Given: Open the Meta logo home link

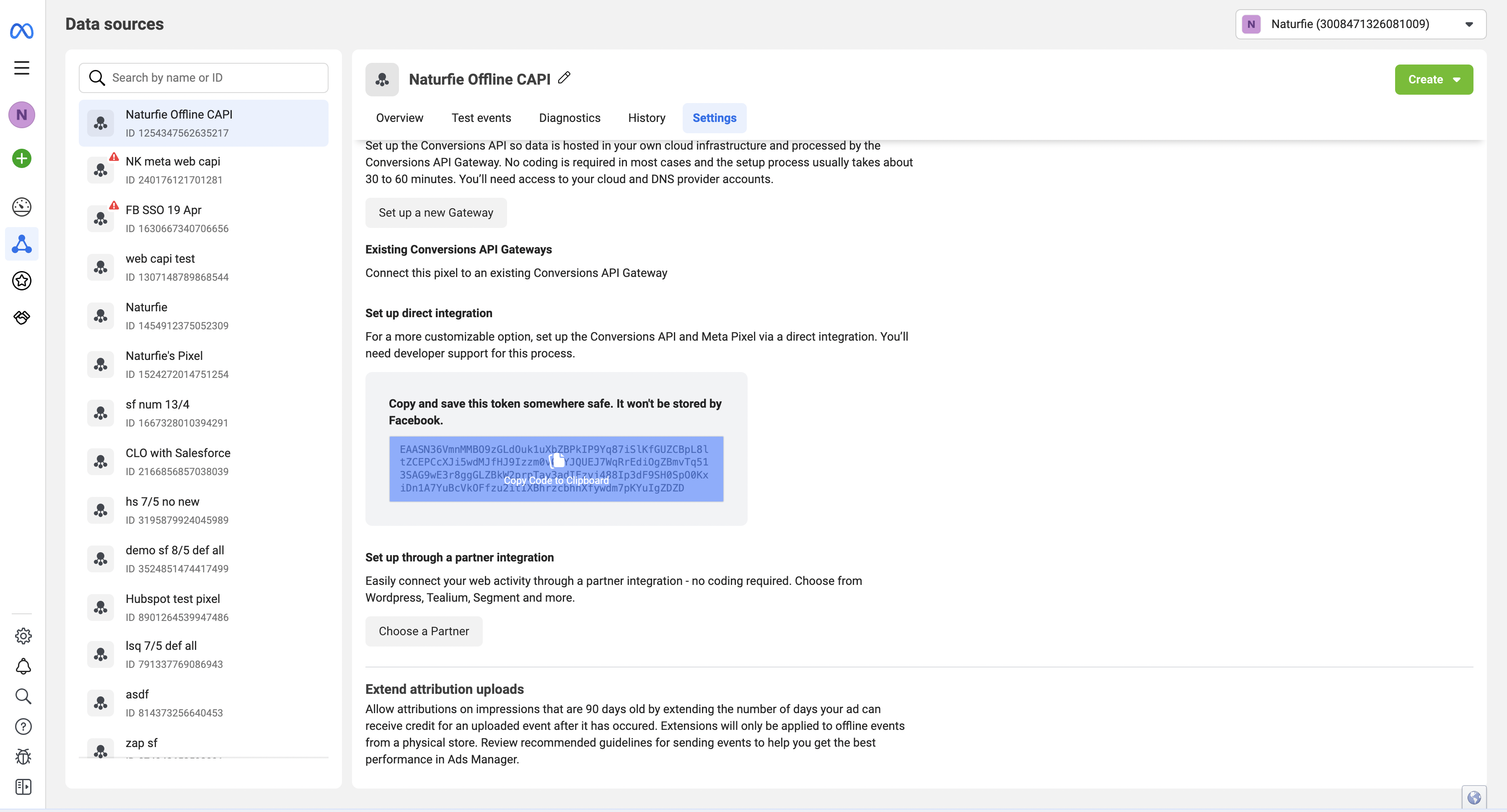Looking at the screenshot, I should click(x=22, y=31).
